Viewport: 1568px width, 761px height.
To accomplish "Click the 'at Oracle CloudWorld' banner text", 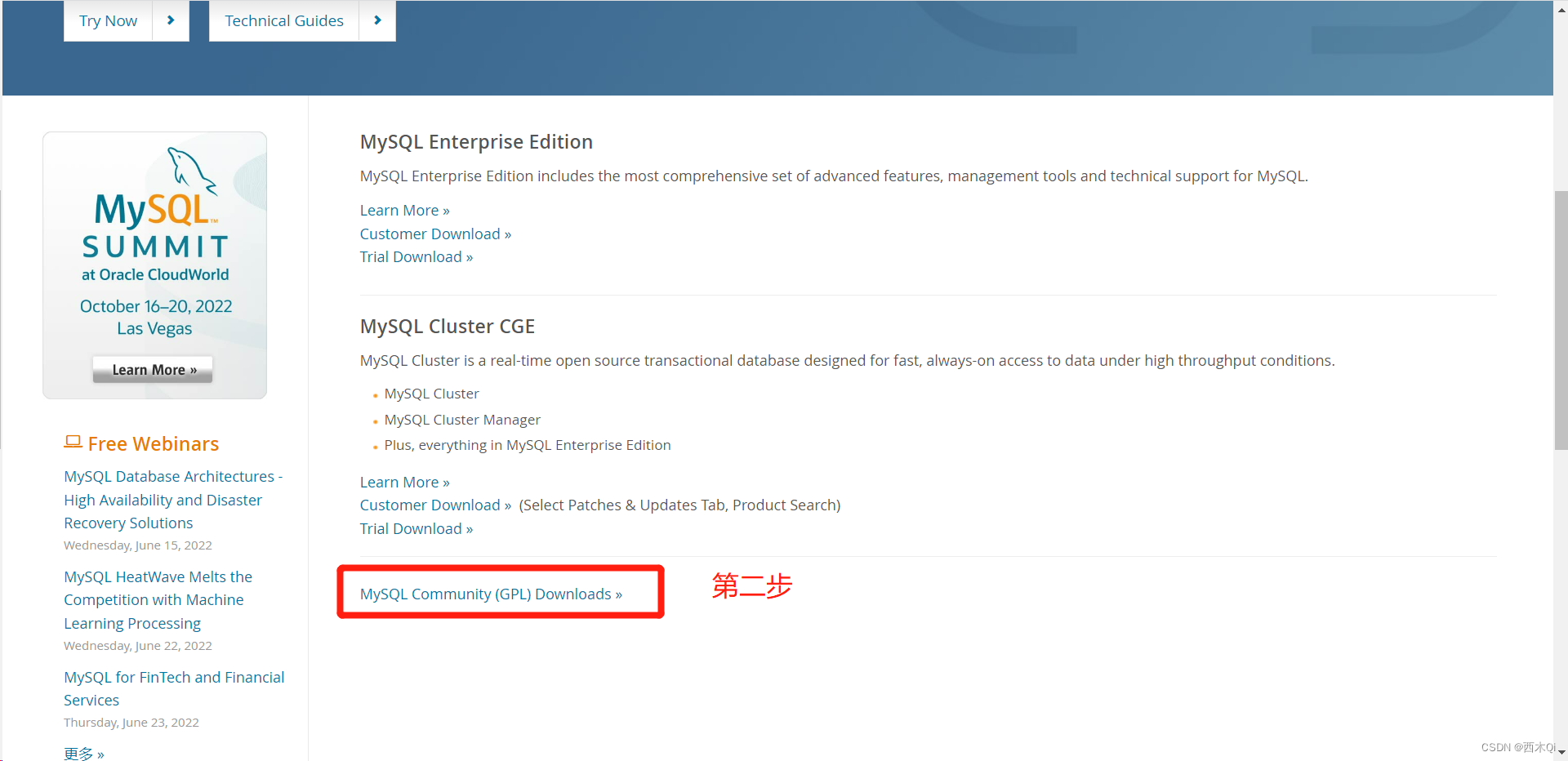I will (x=155, y=275).
